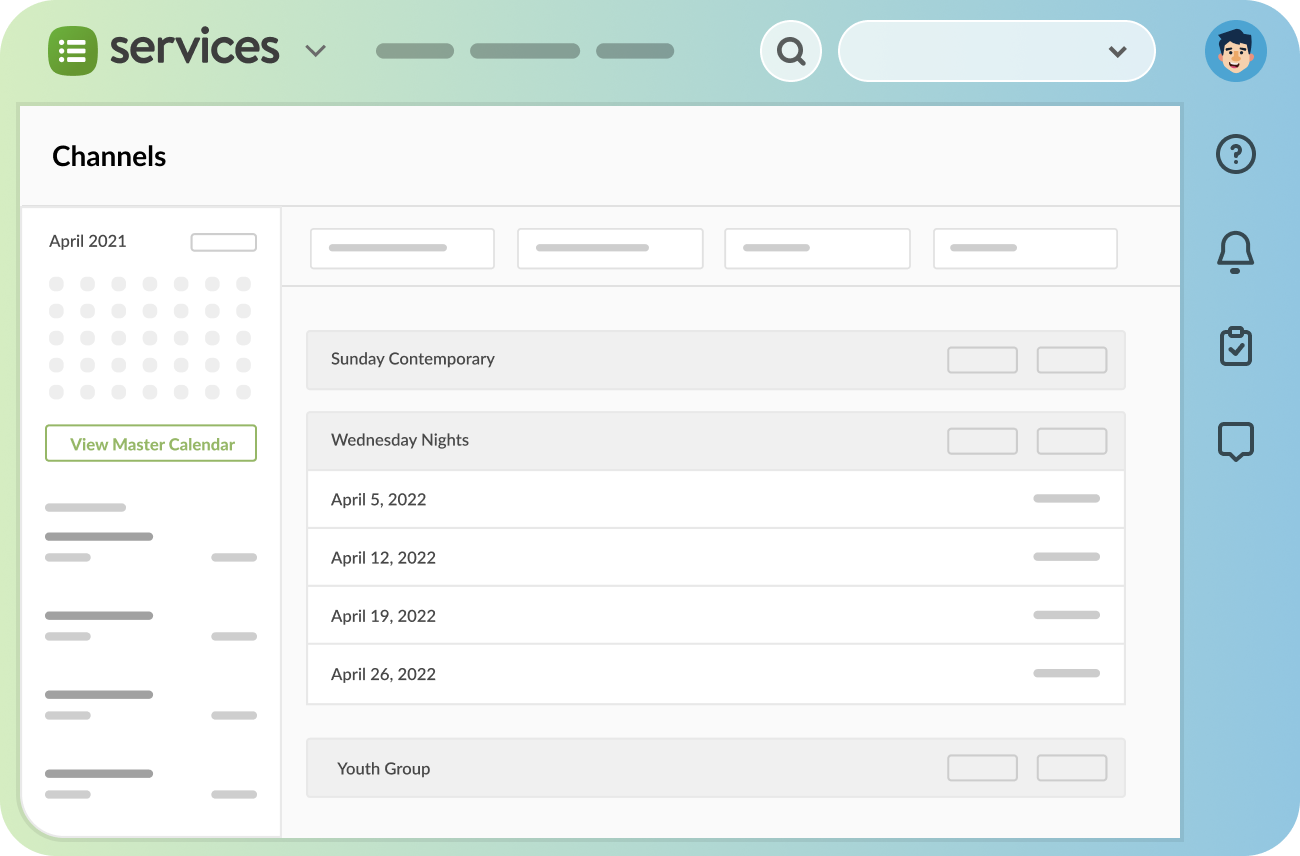Click the green Services logo icon
The image size is (1300, 856).
[71, 48]
